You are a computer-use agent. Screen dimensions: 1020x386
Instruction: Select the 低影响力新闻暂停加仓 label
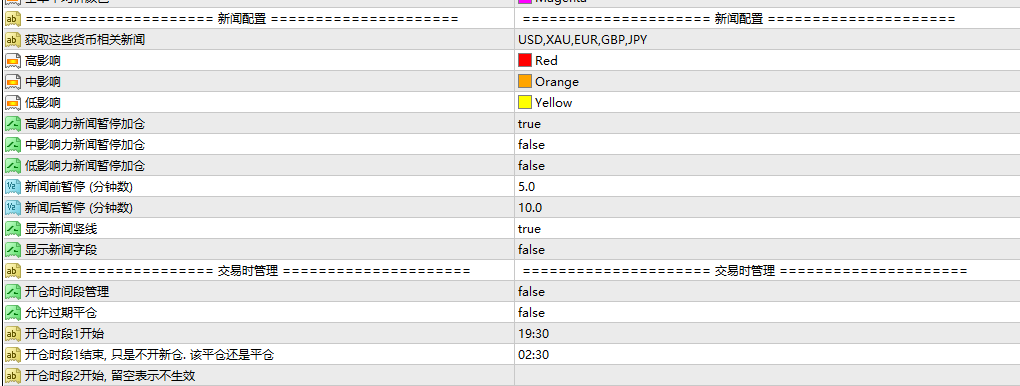tap(85, 165)
